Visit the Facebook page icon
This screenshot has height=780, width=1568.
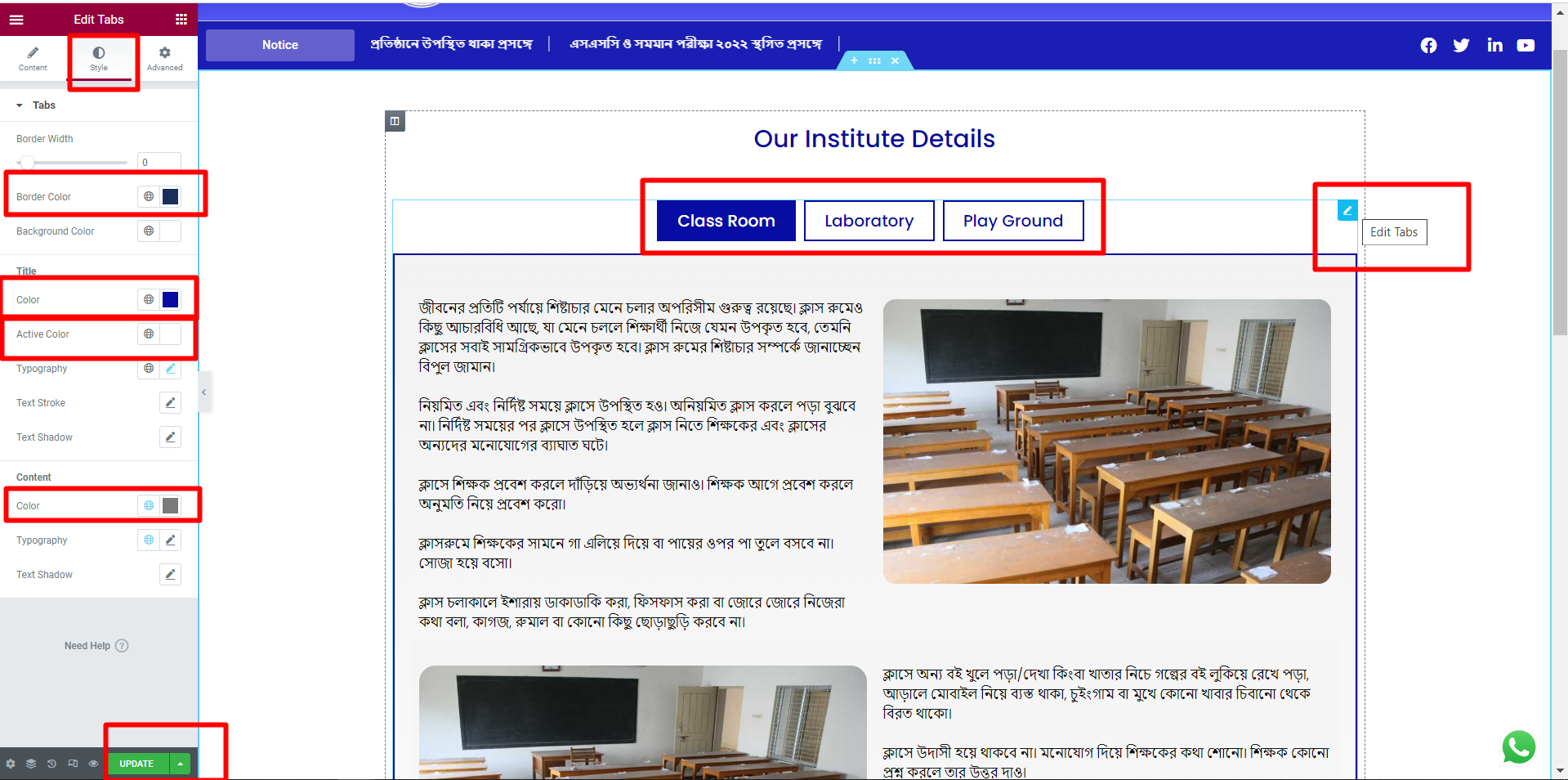pyautogui.click(x=1428, y=46)
